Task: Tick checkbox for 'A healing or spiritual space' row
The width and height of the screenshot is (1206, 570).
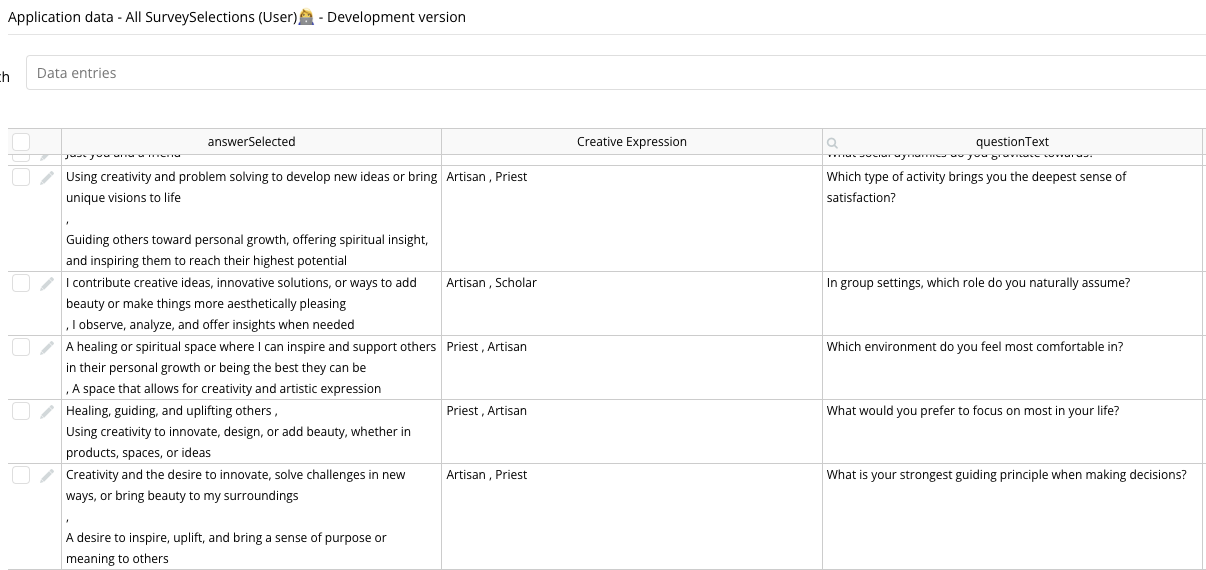Action: pos(21,347)
